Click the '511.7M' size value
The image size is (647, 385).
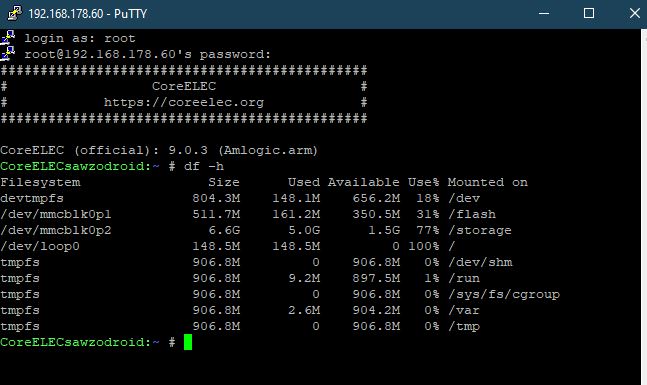pyautogui.click(x=216, y=215)
